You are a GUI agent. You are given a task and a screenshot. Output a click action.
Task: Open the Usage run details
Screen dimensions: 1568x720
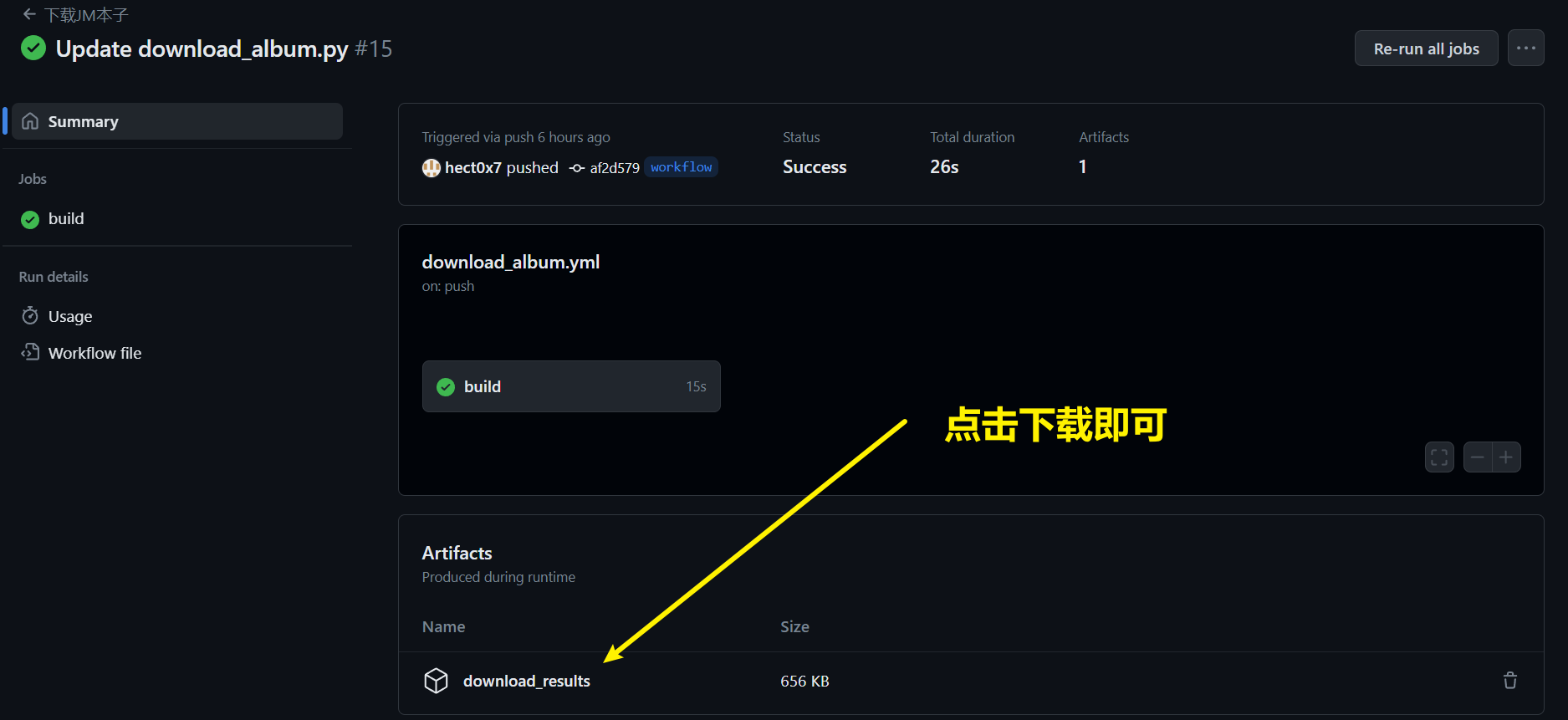point(70,316)
